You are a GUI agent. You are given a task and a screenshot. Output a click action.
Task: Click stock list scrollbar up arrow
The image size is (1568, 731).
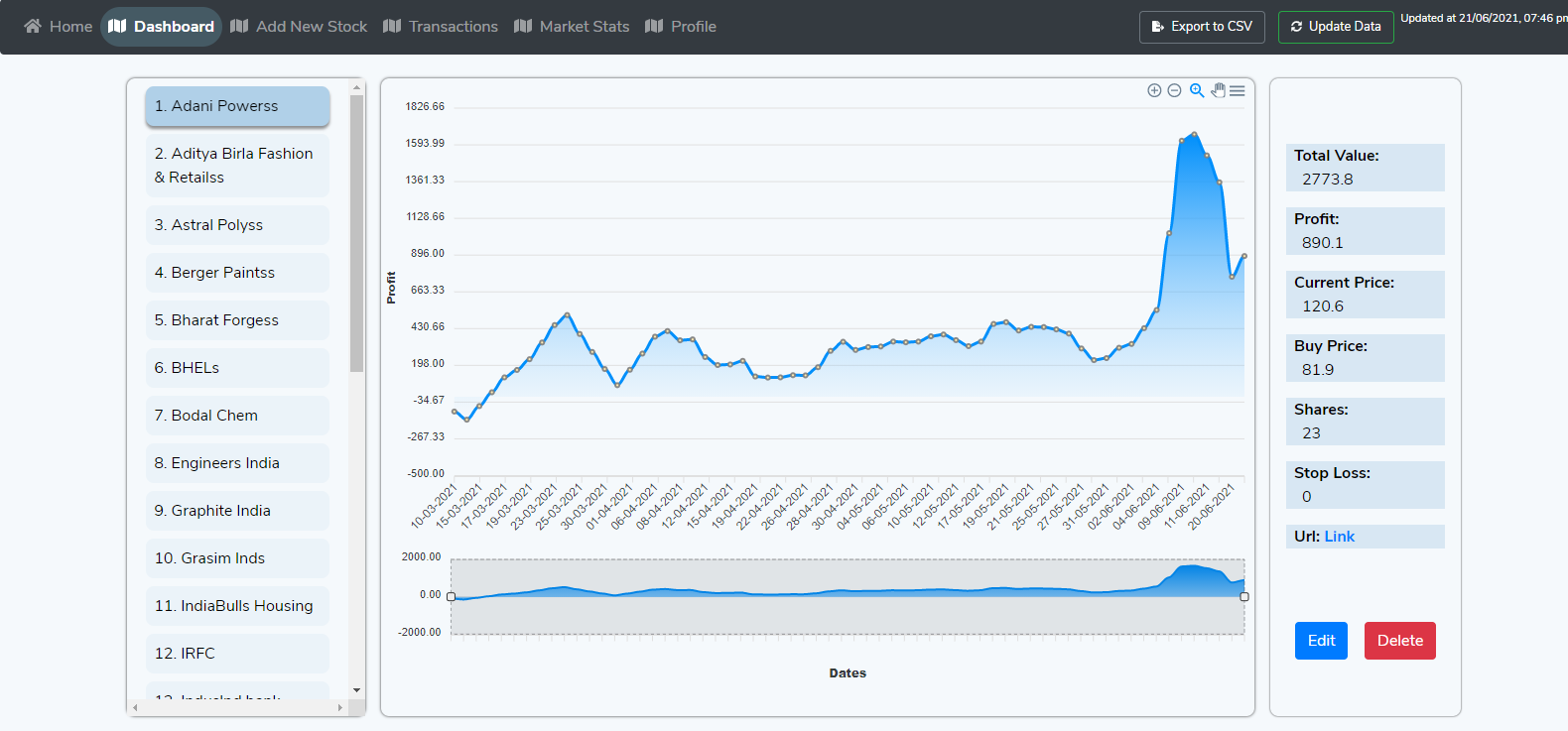(x=357, y=87)
